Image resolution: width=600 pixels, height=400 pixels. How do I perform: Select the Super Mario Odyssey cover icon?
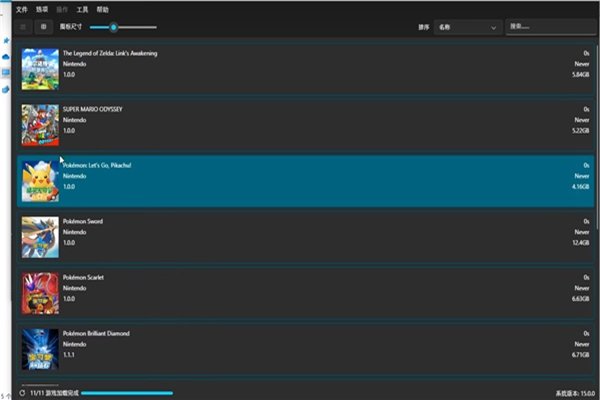[40, 125]
